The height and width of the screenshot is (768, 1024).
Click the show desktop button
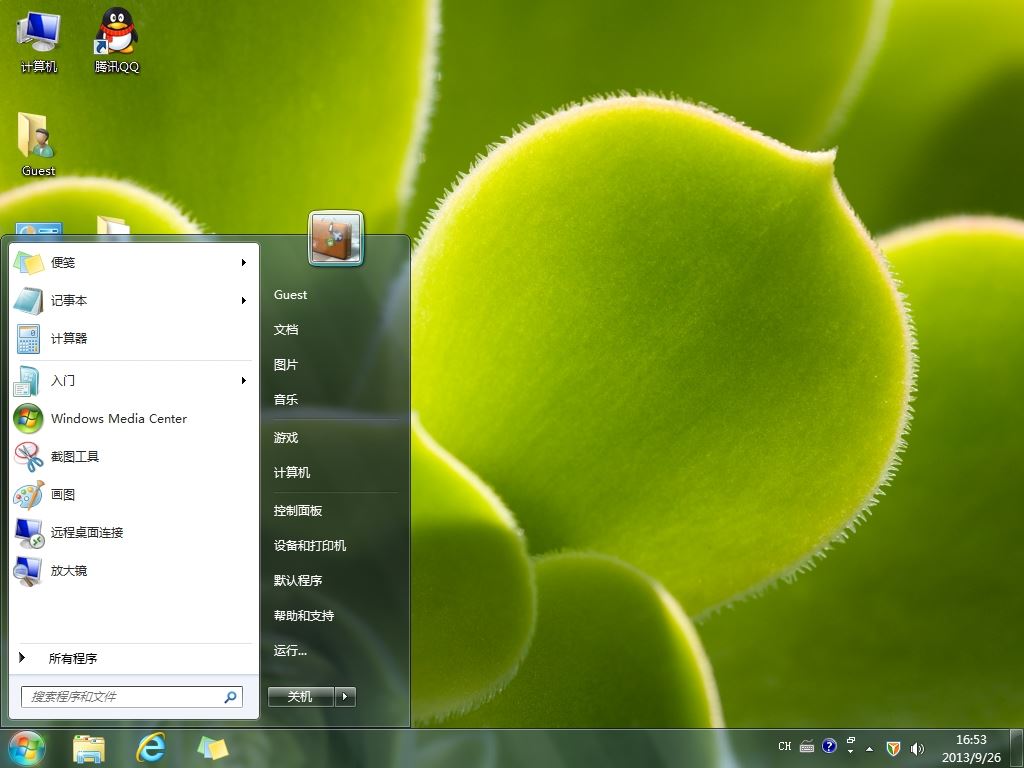(x=1017, y=748)
